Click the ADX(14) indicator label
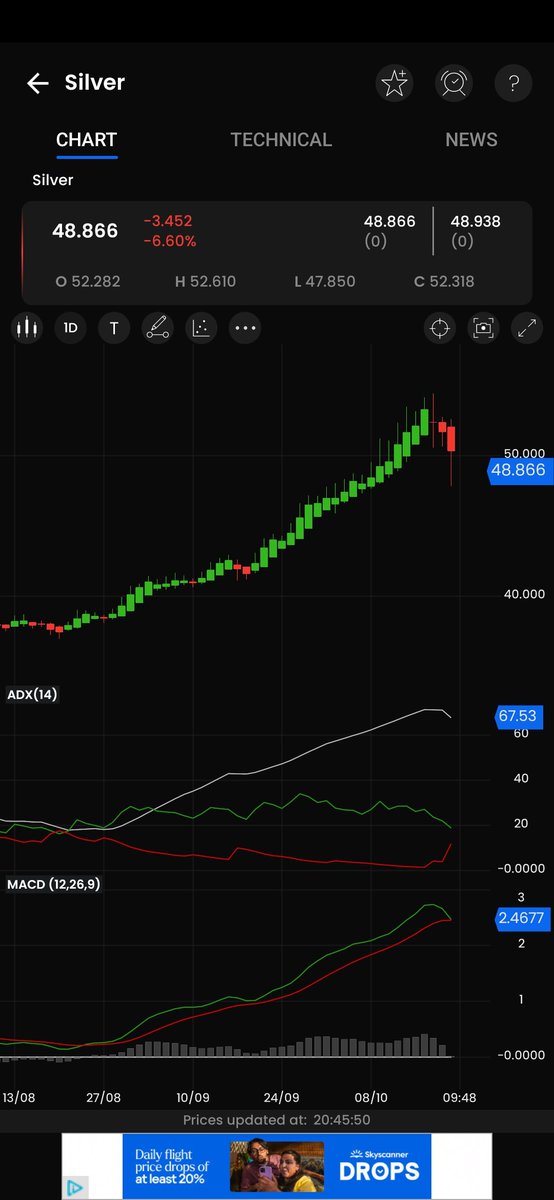This screenshot has width=554, height=1200. pyautogui.click(x=31, y=694)
